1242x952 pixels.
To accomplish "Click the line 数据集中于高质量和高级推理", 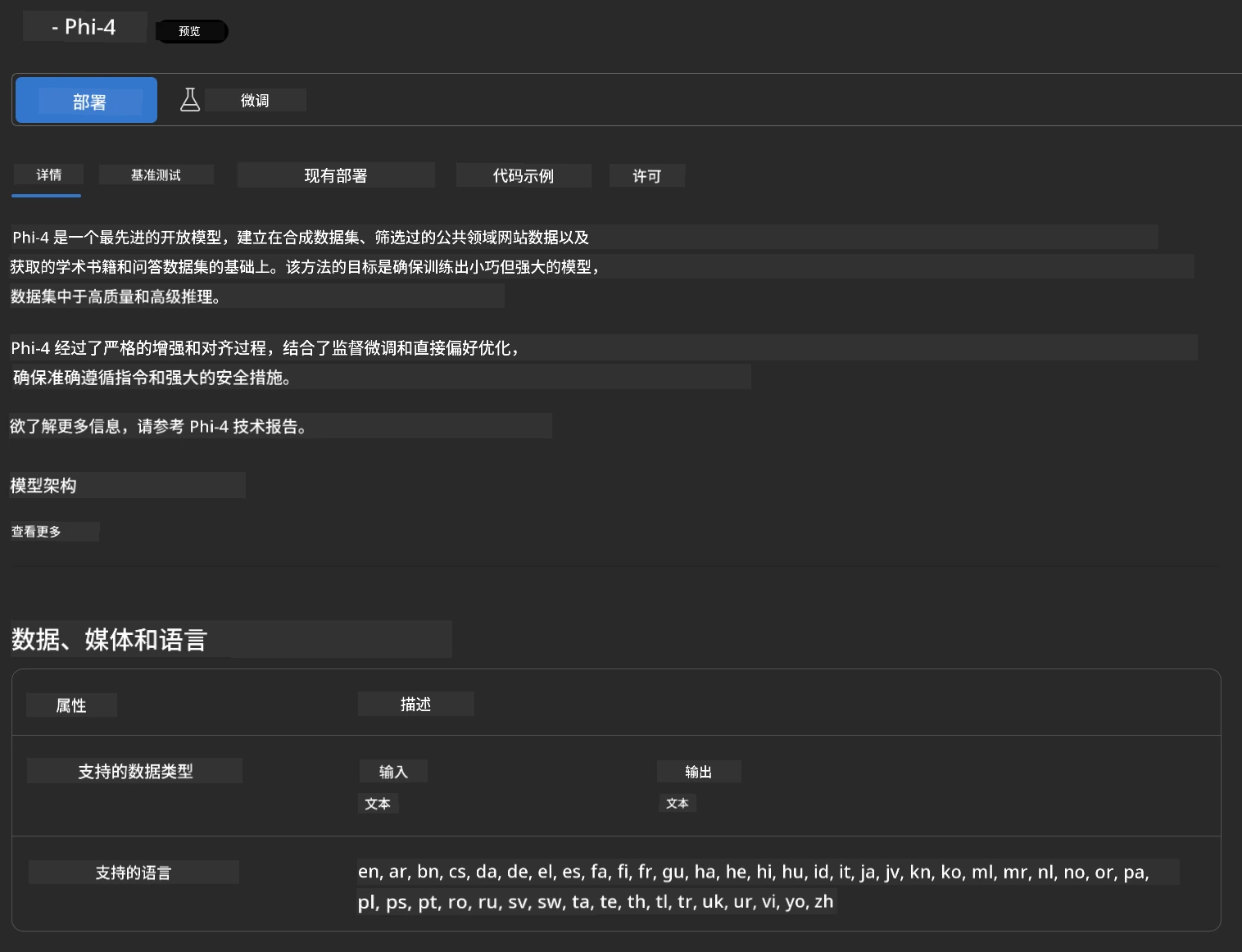I will pos(116,297).
